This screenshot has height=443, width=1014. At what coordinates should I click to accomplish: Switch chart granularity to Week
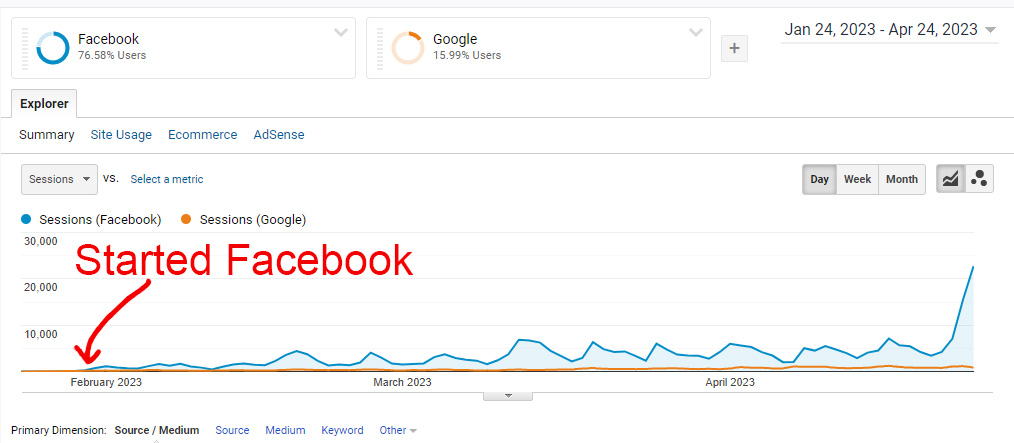857,179
